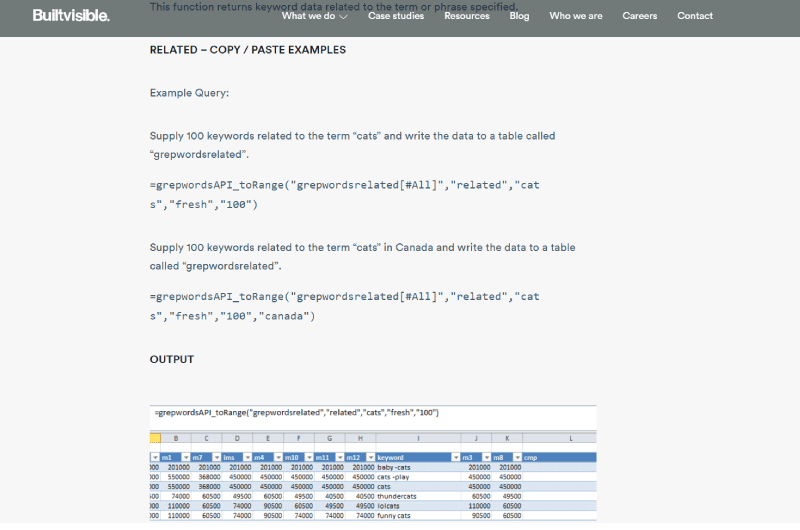The height and width of the screenshot is (530, 800).
Task: Select the first grepwordsAPI_toRange formula without canada
Action: (344, 194)
